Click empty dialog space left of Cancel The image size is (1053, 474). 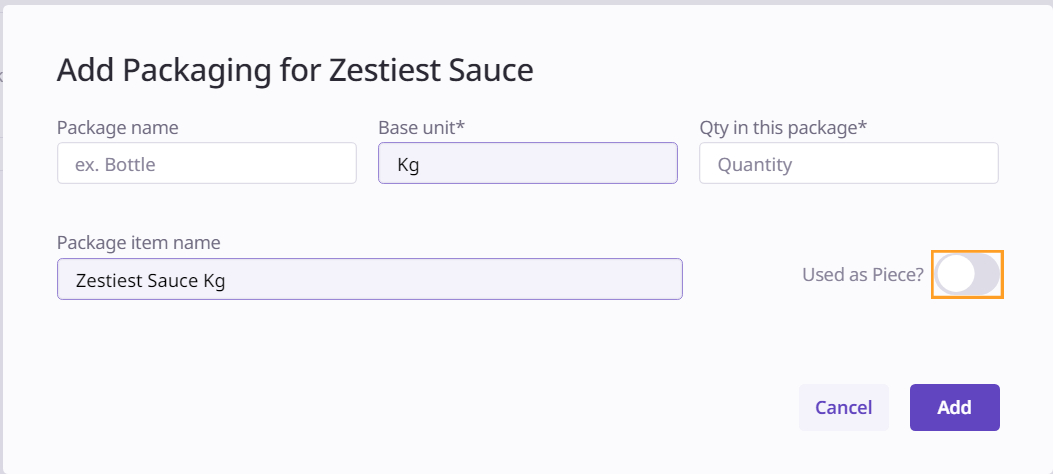500,407
